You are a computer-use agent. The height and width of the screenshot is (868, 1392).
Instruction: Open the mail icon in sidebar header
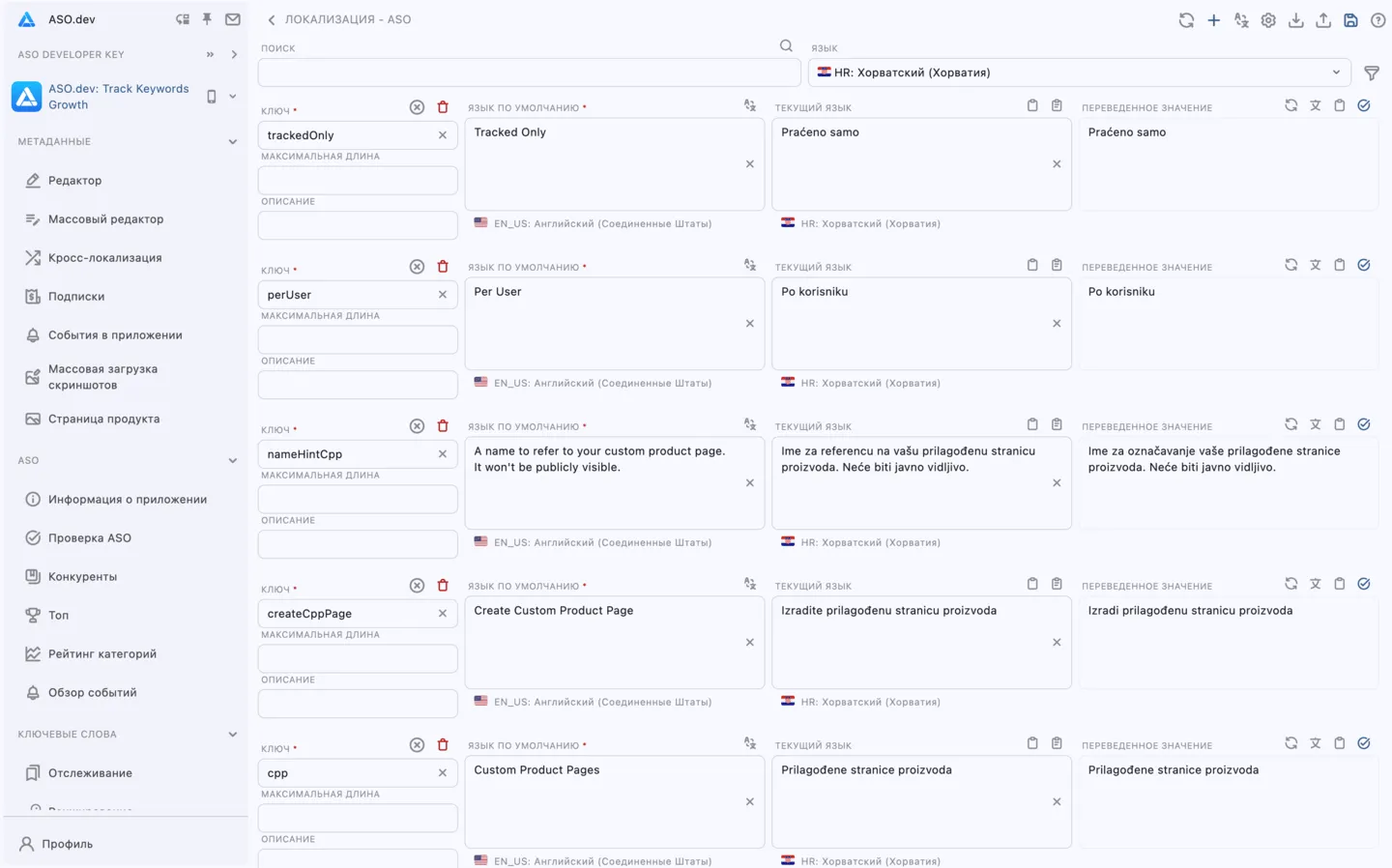pyautogui.click(x=233, y=19)
